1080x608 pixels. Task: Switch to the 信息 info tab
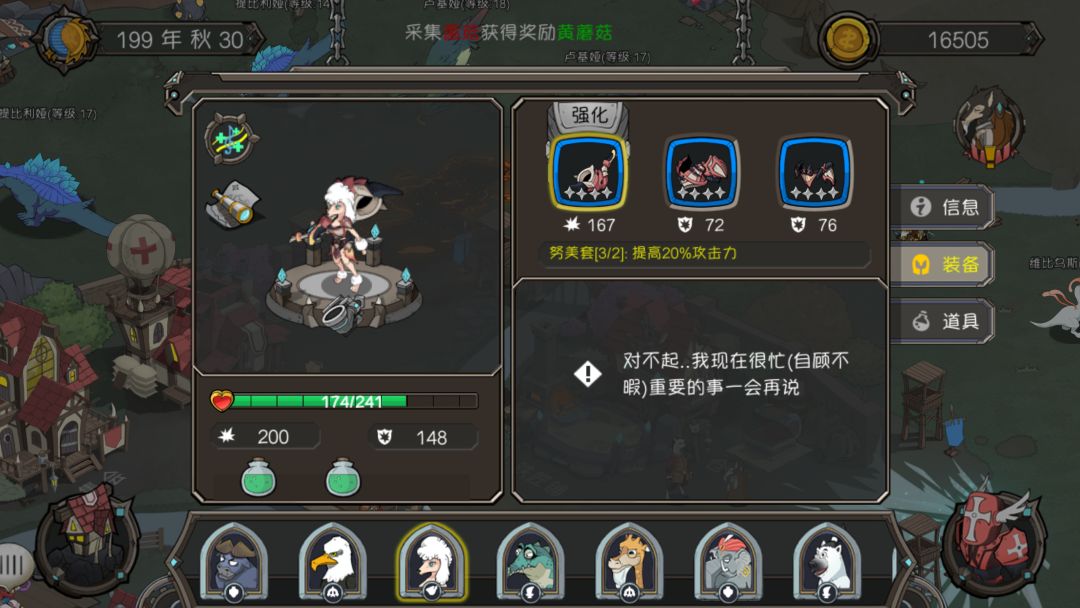[x=944, y=207]
